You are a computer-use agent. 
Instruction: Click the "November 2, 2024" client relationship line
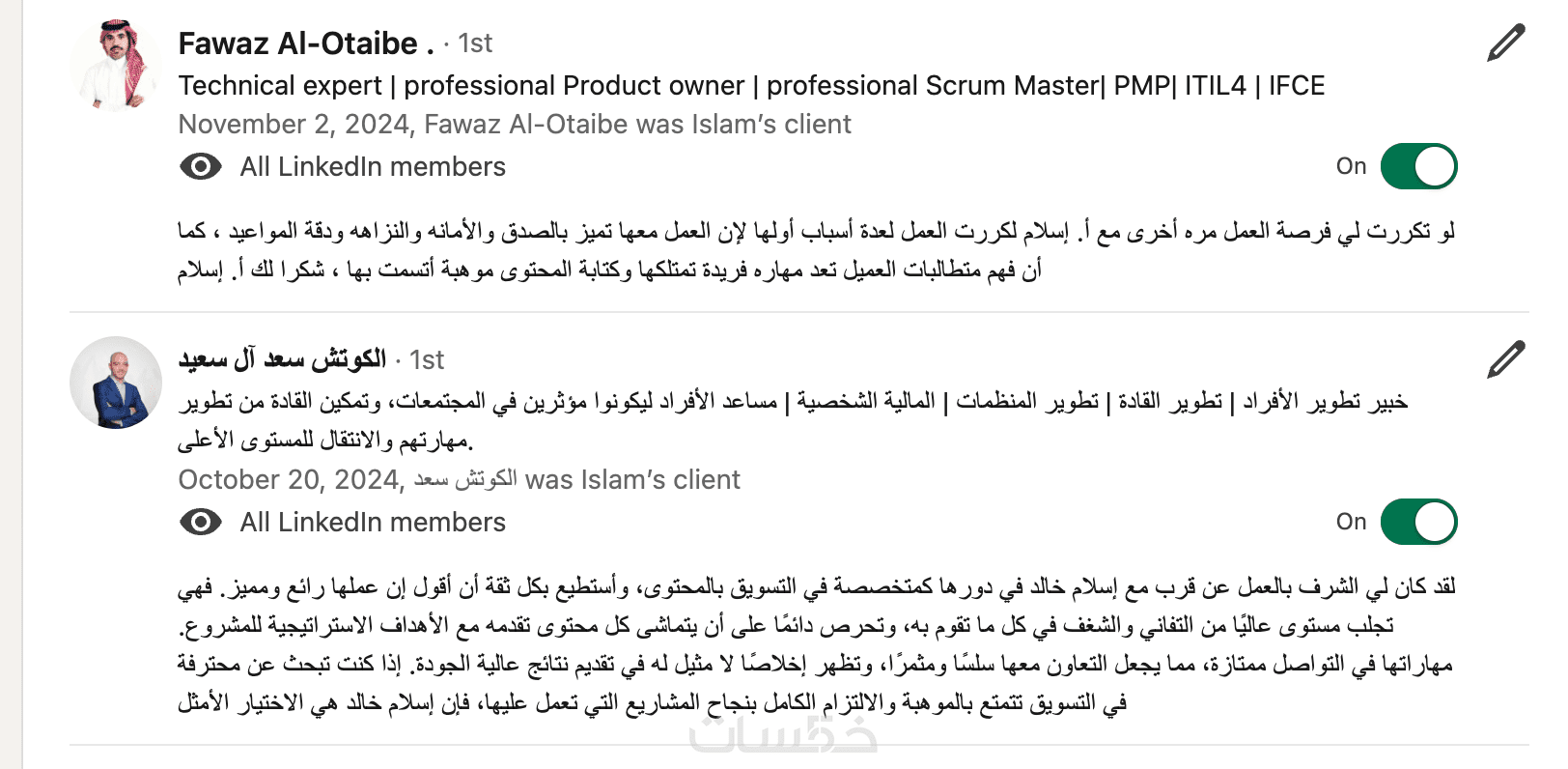pyautogui.click(x=515, y=125)
